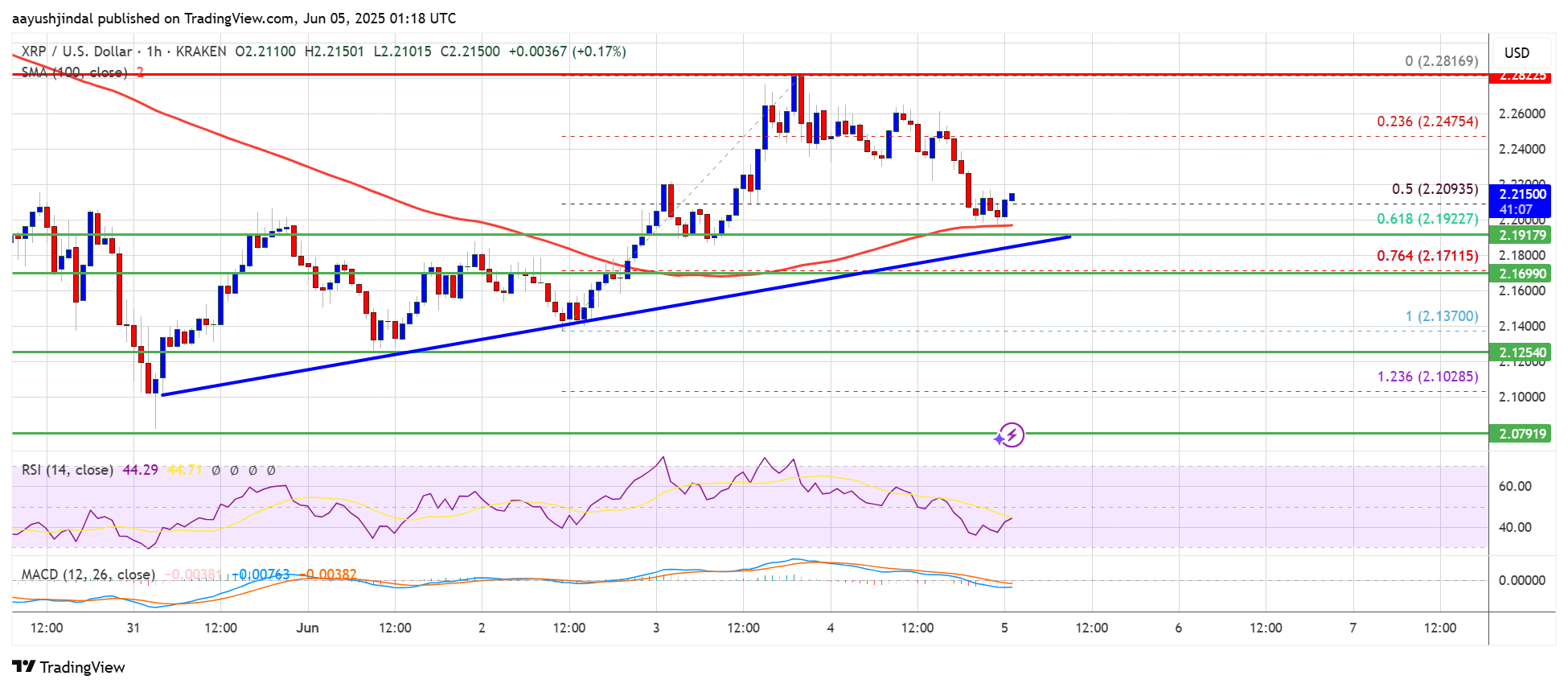1568x688 pixels.
Task: Click the 0.5 (2.20935) Fibonacci label
Action: [1435, 189]
